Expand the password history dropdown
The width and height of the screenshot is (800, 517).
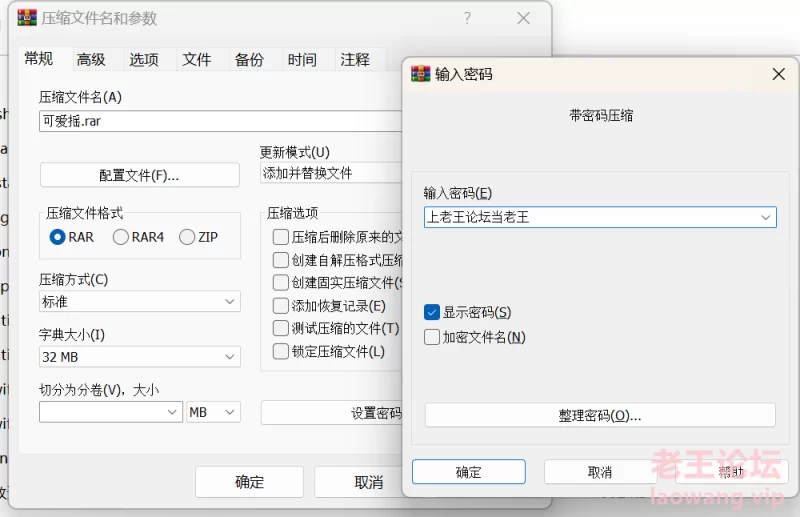766,217
